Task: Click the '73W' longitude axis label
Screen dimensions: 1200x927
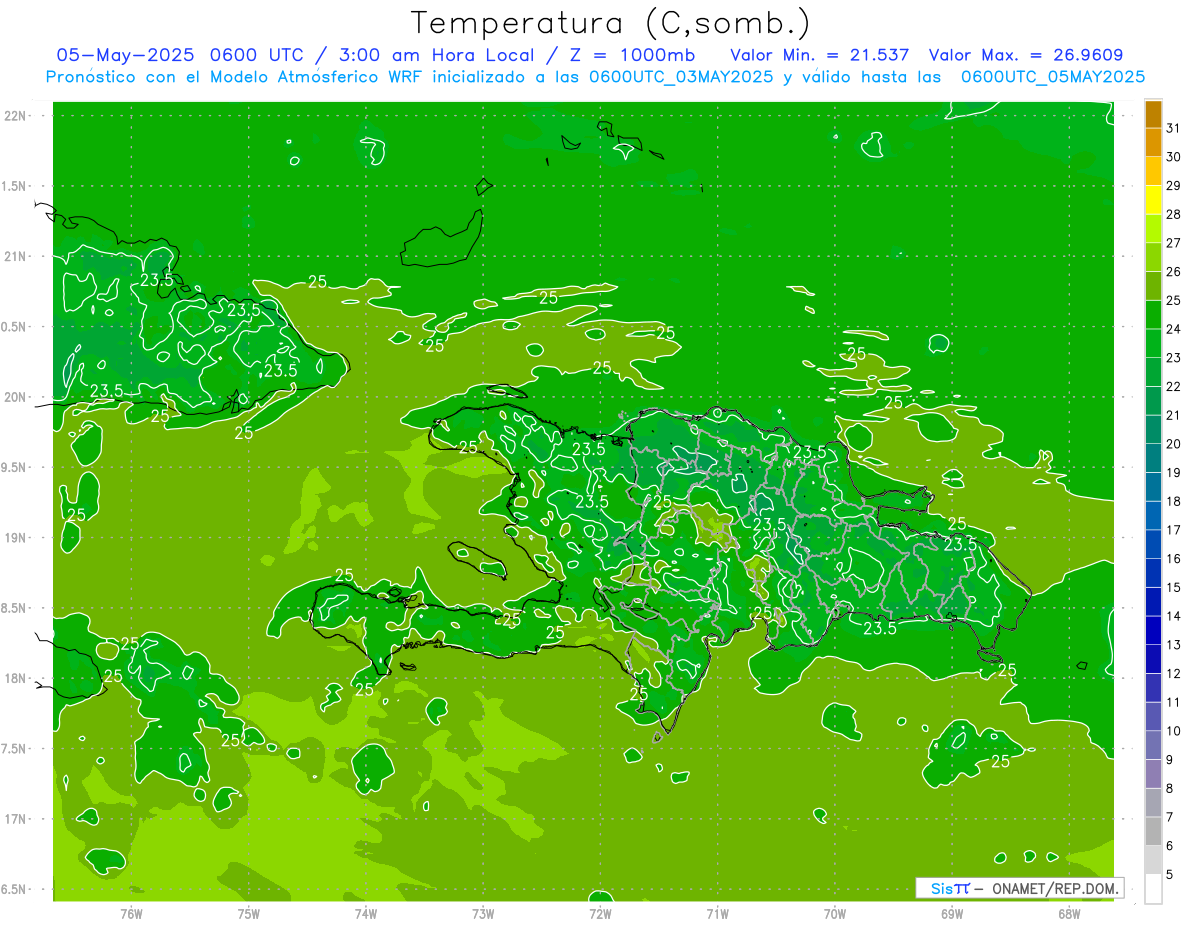Action: pos(483,914)
